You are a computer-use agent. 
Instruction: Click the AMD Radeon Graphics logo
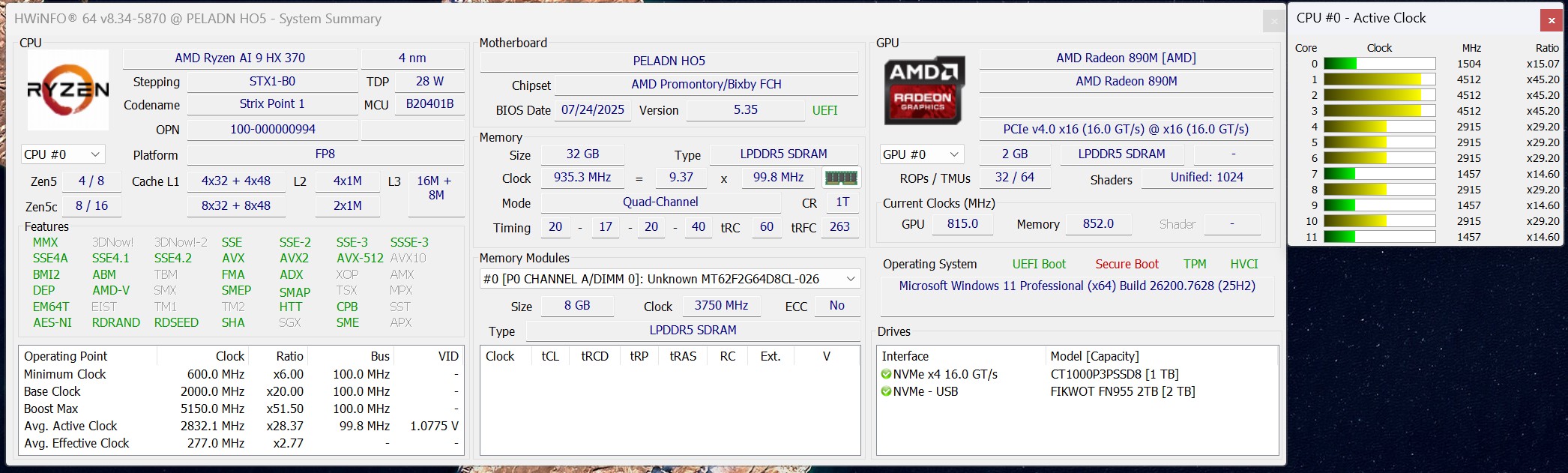923,90
